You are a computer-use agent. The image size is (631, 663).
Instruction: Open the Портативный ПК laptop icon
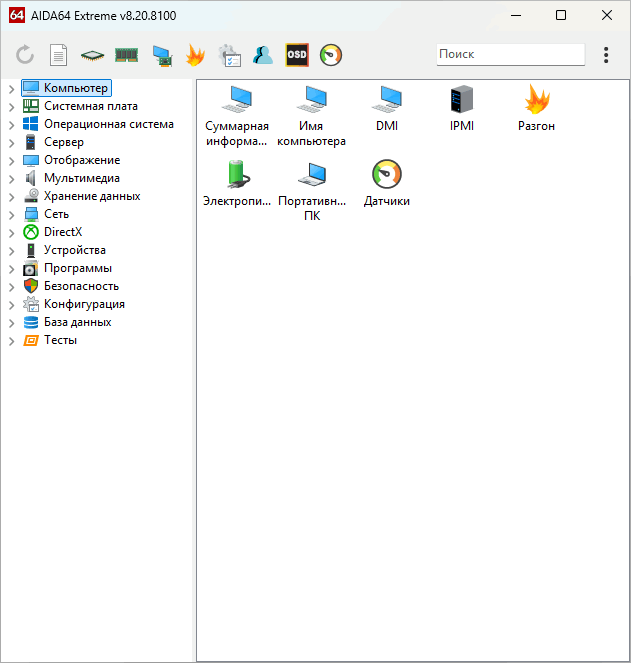tap(312, 175)
